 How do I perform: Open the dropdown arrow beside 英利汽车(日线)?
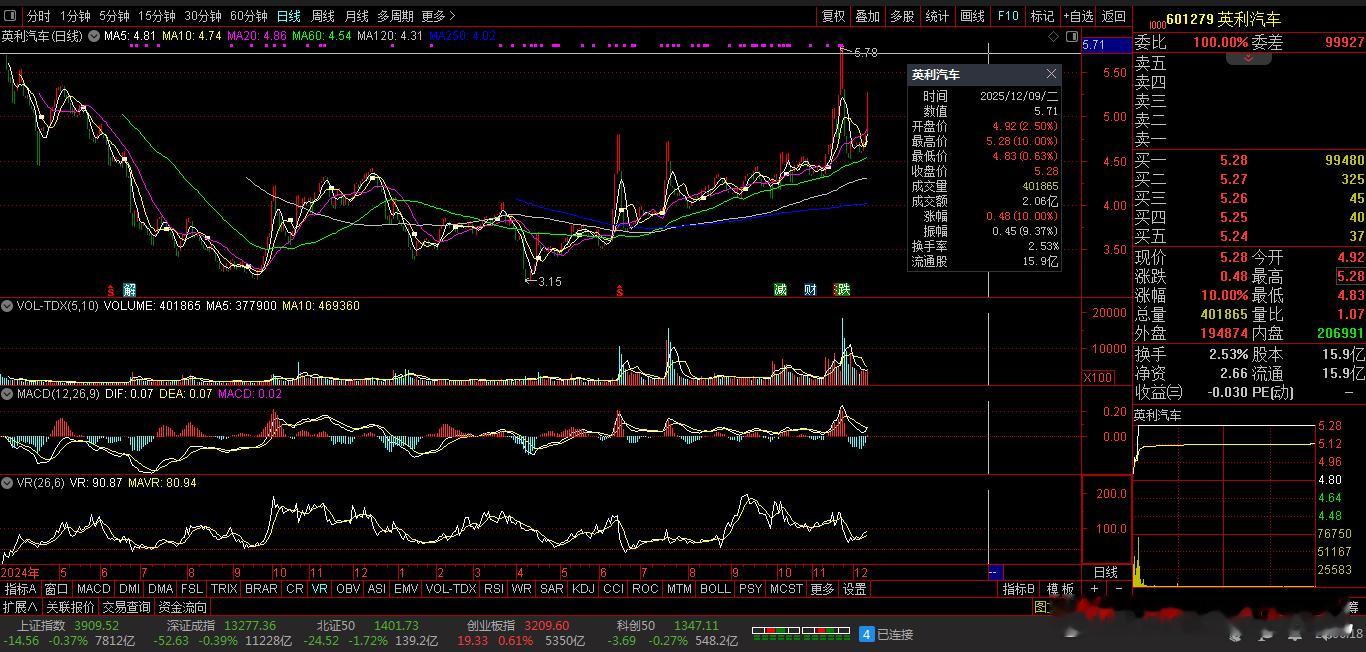(x=94, y=36)
